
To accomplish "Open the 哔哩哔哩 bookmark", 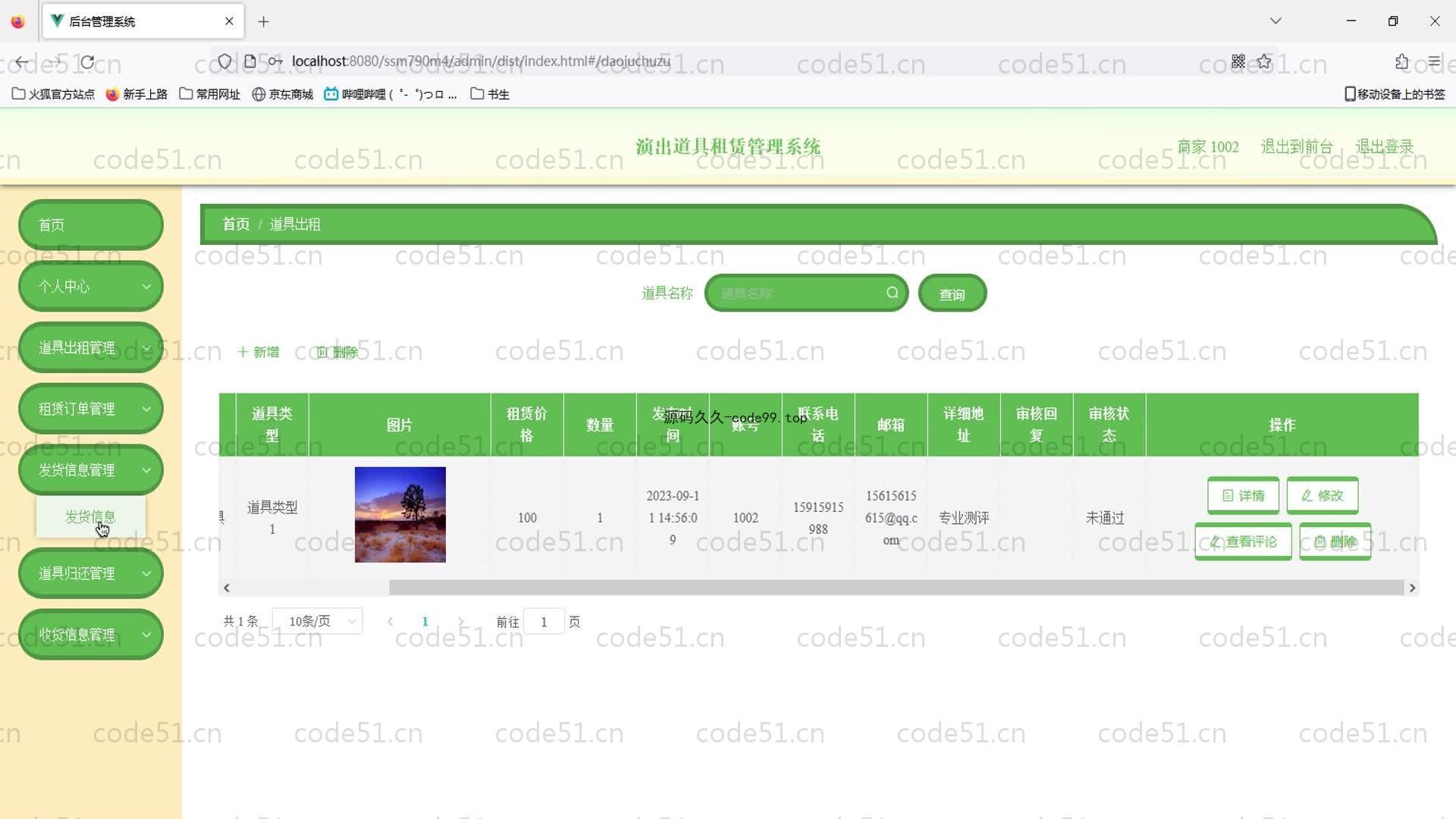I will 391,94.
